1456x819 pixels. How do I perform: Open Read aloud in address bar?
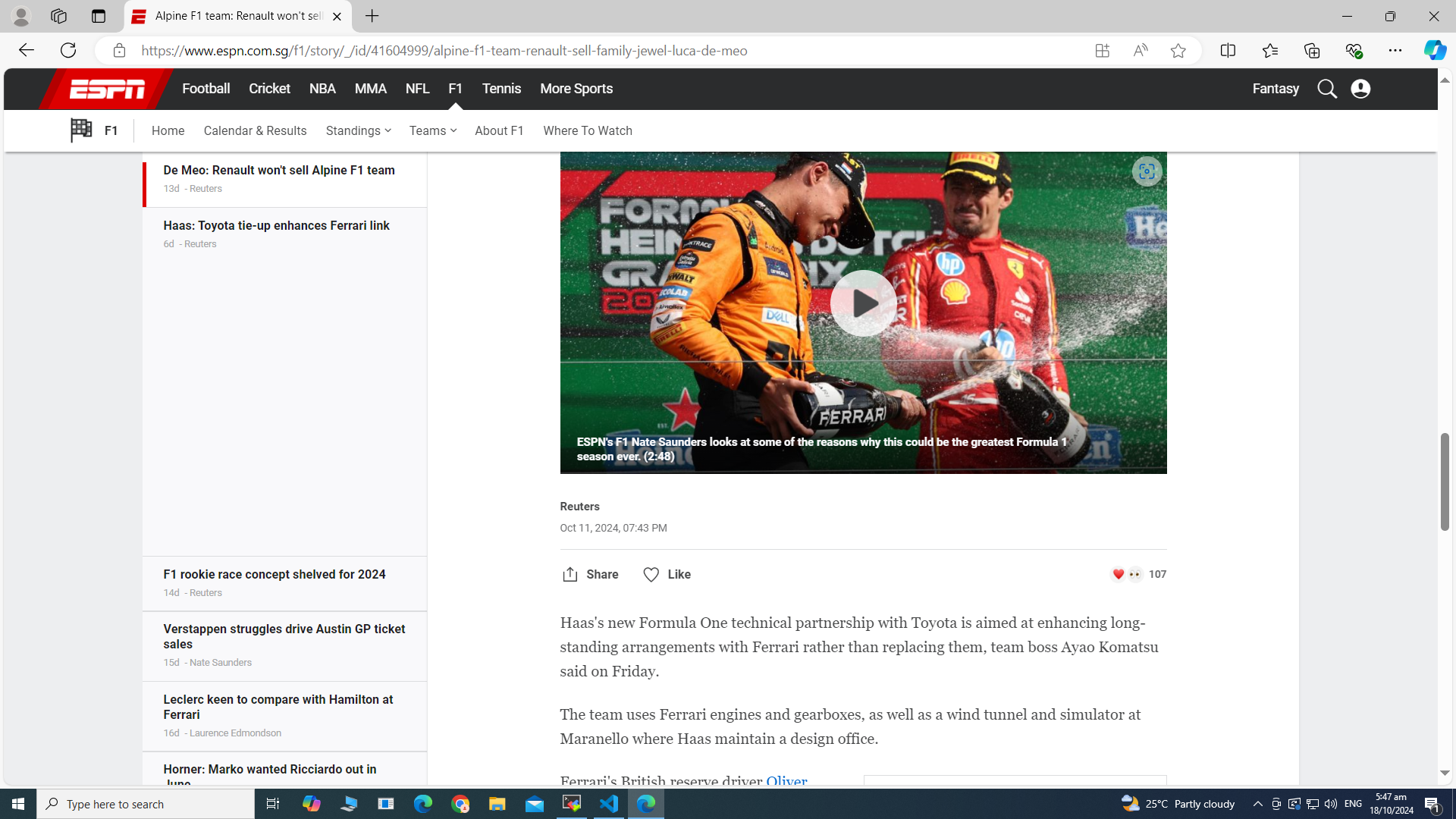[x=1140, y=51]
